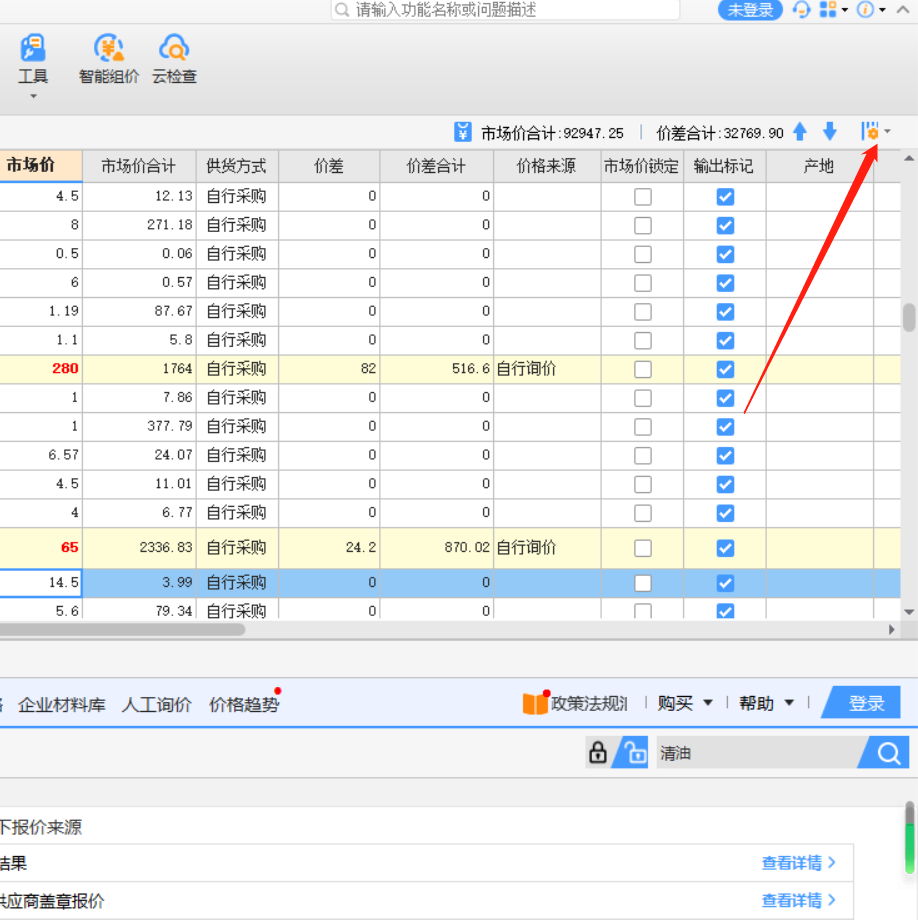Switch to 企业材料库 tab
This screenshot has width=918, height=920.
pyautogui.click(x=62, y=704)
